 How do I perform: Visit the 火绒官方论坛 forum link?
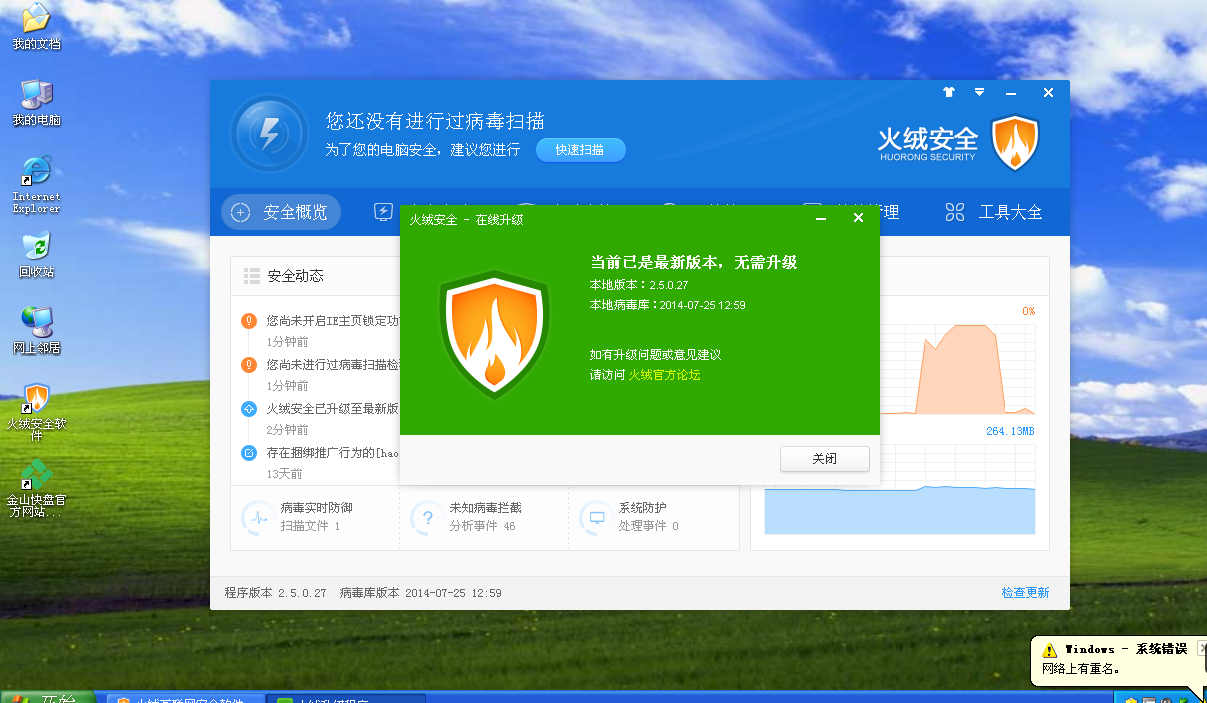coord(664,375)
